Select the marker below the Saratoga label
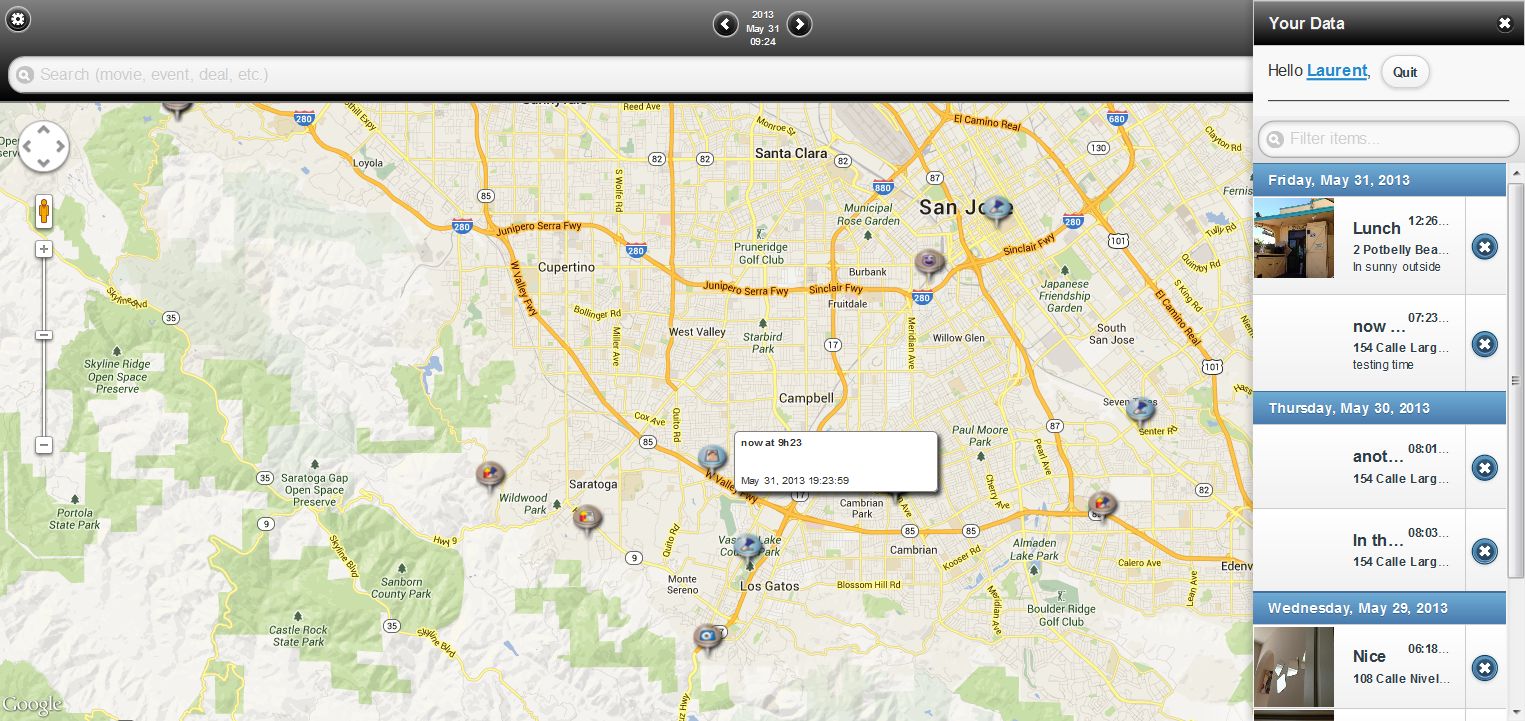 [x=587, y=519]
